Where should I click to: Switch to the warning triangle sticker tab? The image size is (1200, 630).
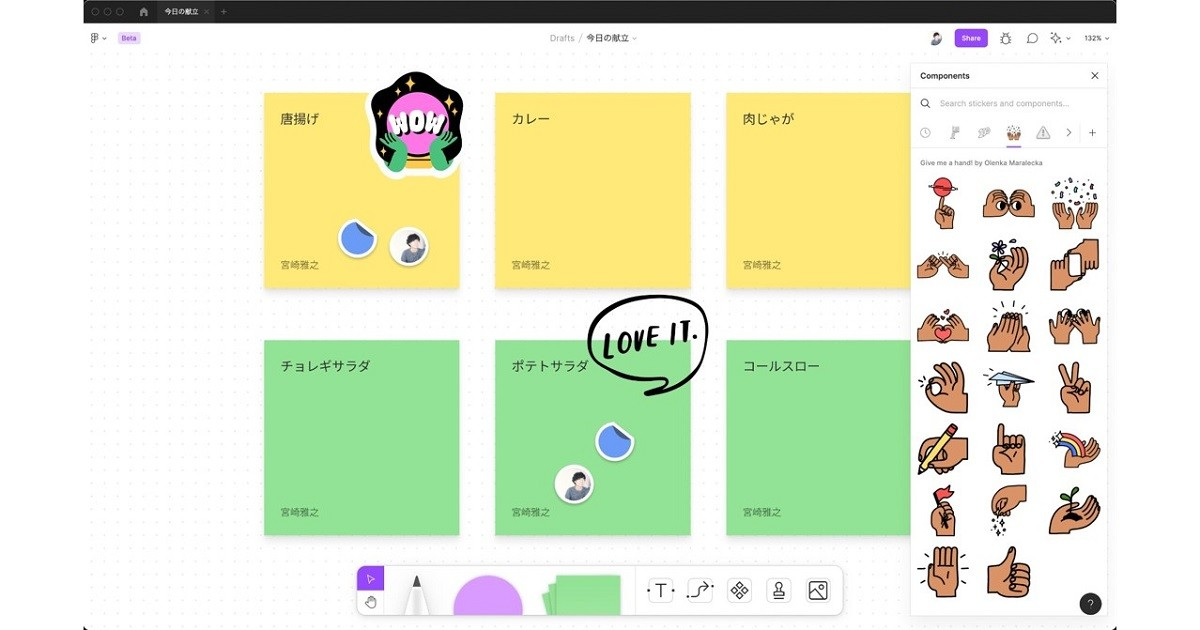(1043, 132)
